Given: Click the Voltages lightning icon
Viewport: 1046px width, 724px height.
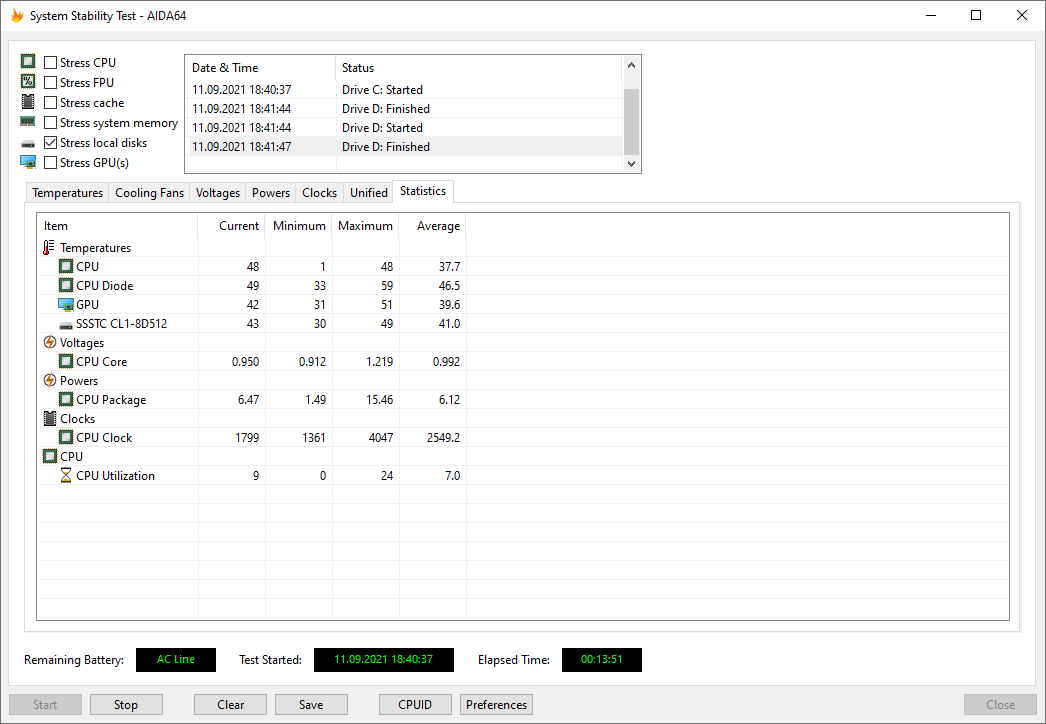Looking at the screenshot, I should pos(49,342).
